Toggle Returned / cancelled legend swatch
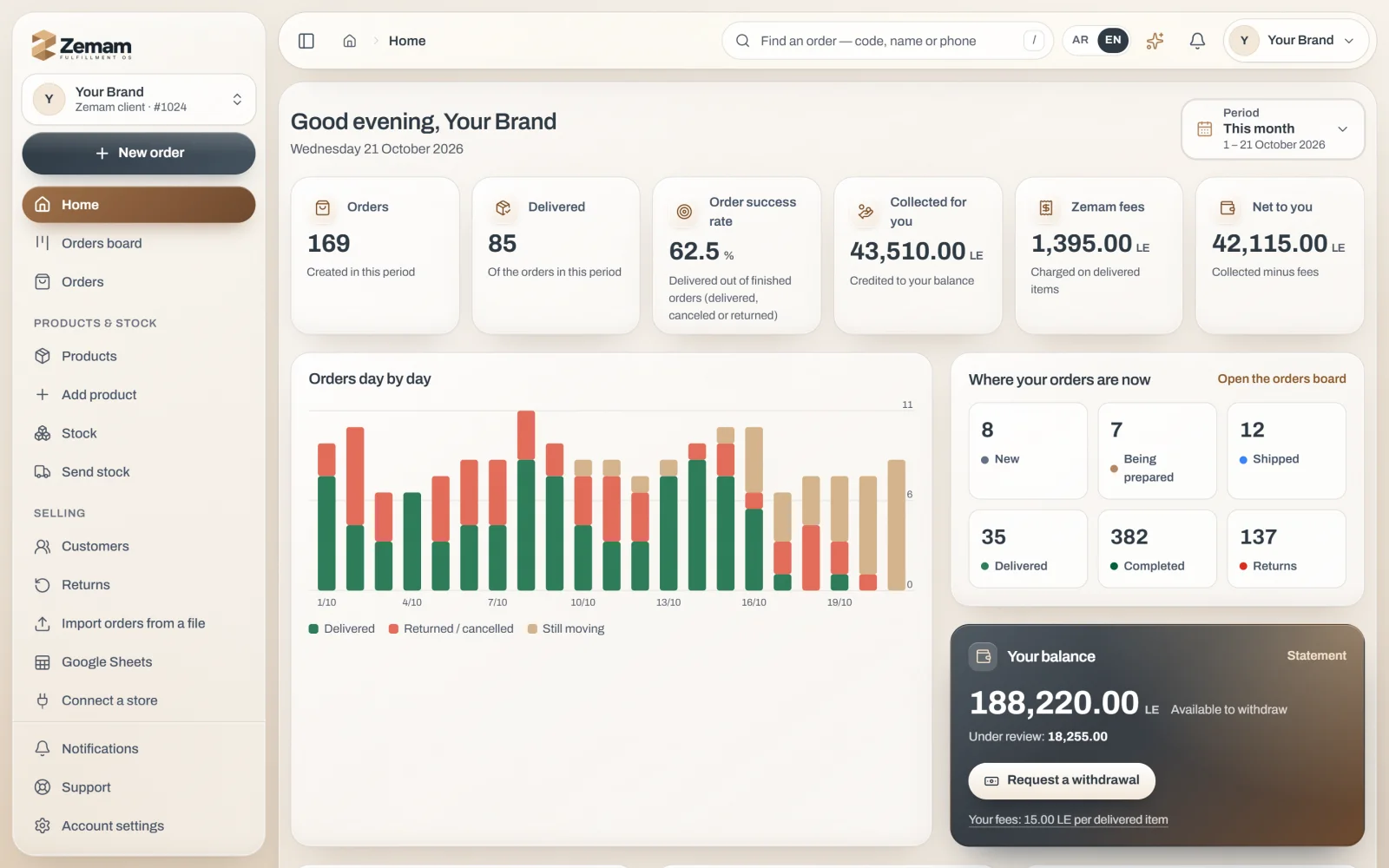Screen dimensions: 1389x868 [393, 628]
